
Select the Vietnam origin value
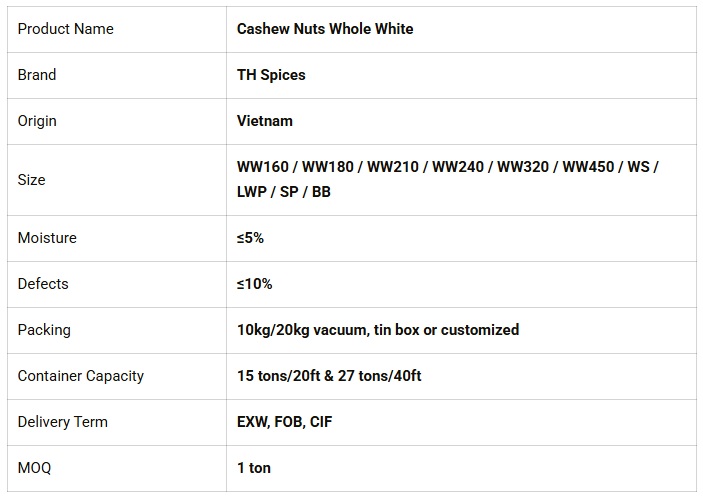pos(265,121)
